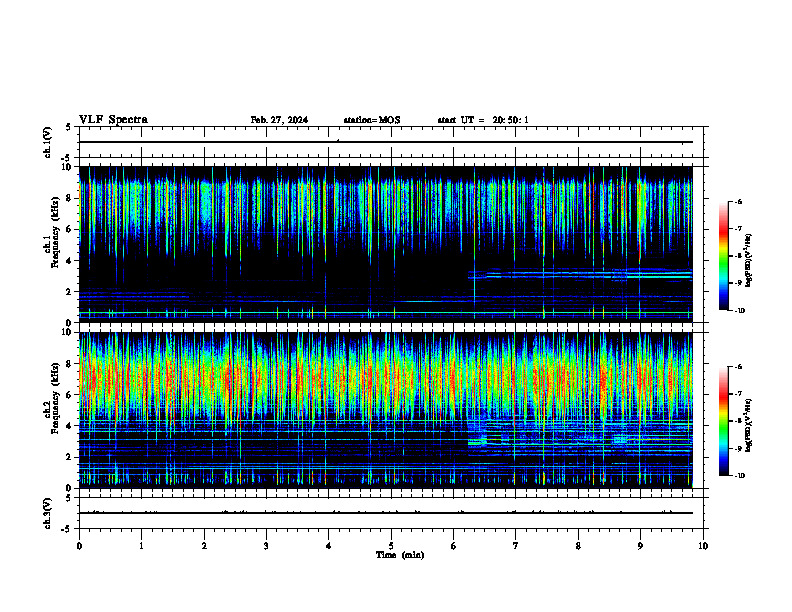Click the "10" frequency tick of ch.1 spectrogram
792x612 pixels.
69,167
